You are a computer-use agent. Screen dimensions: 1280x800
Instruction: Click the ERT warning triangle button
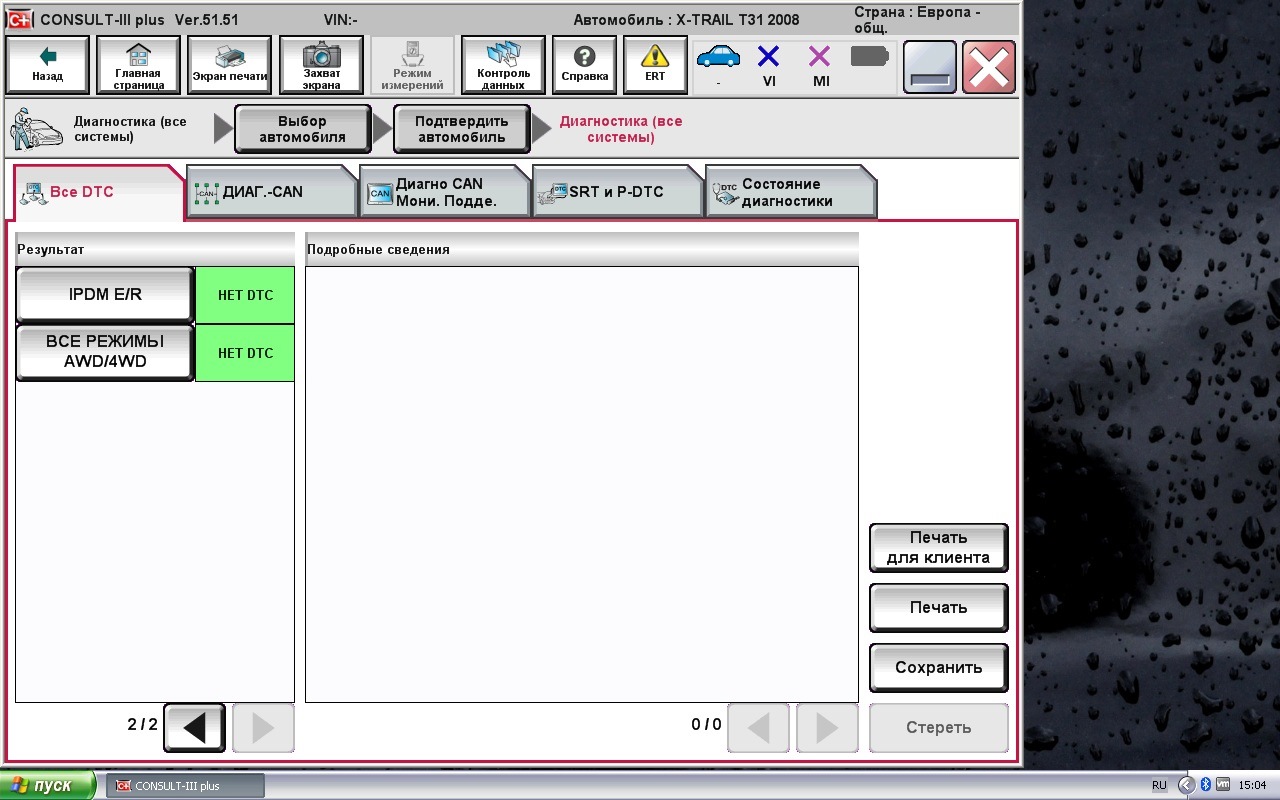coord(655,66)
